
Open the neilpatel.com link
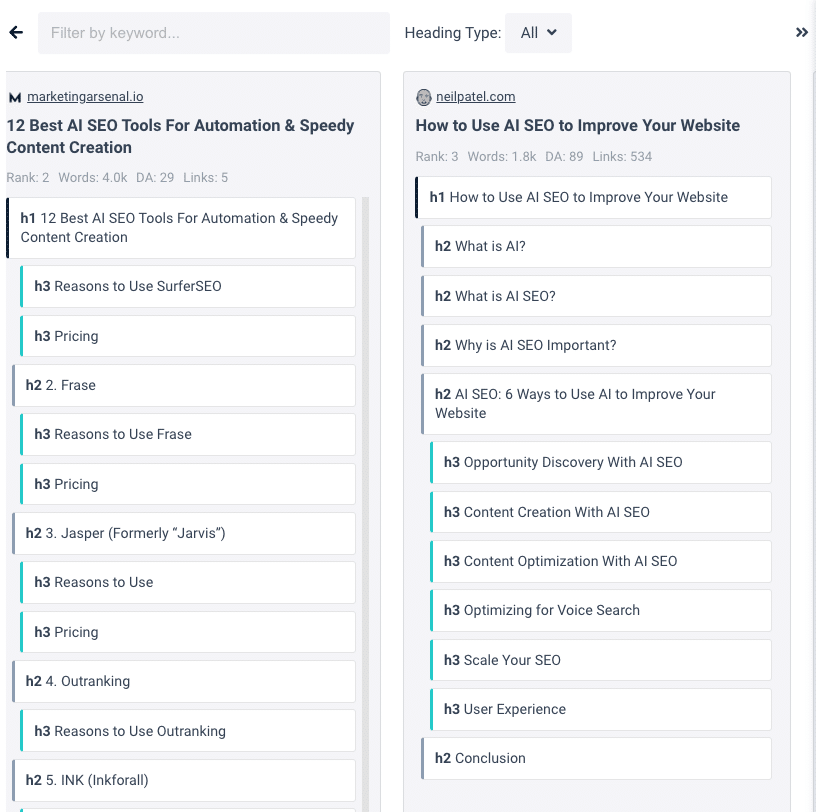475,97
